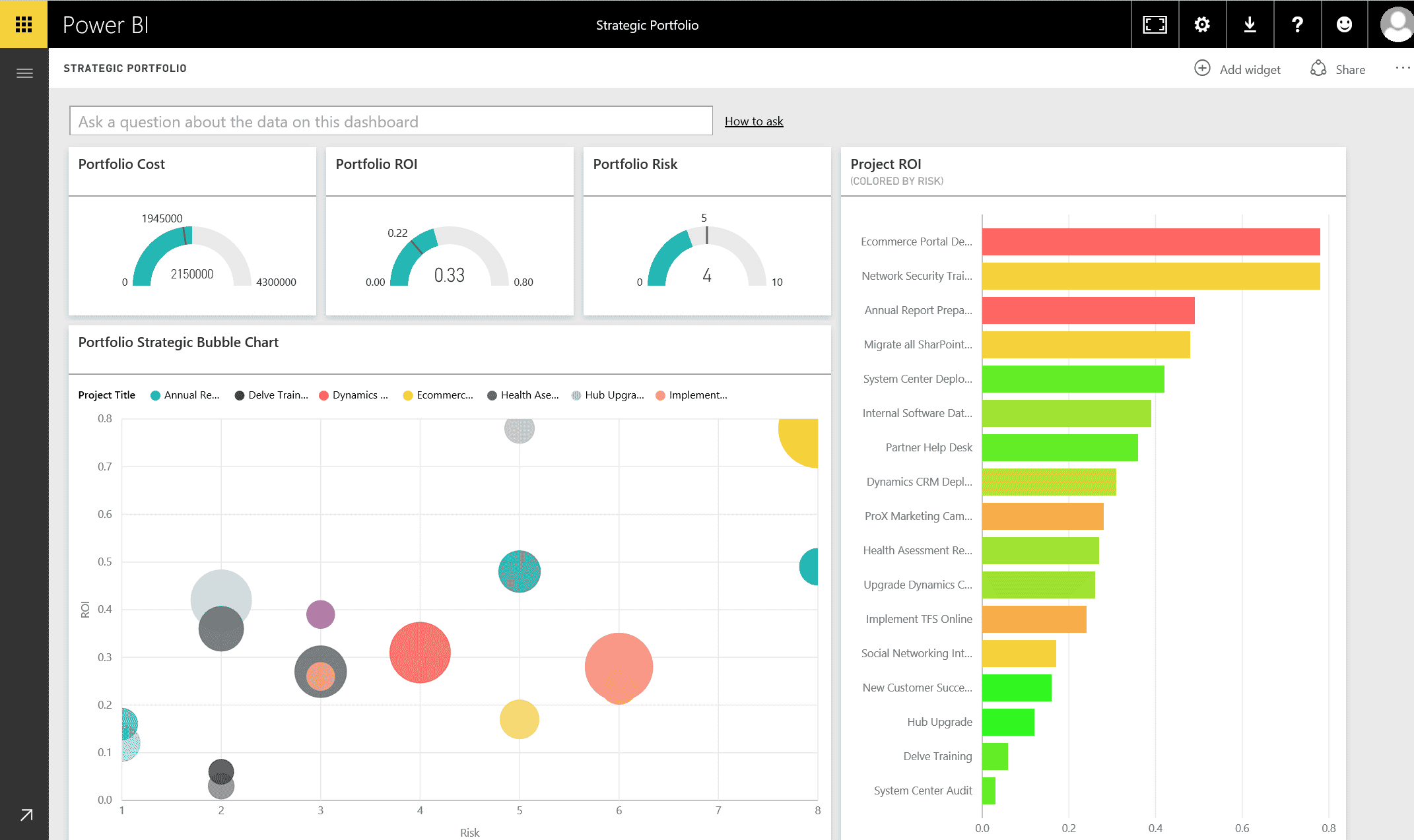Click the Delve Training bar

pos(995,756)
